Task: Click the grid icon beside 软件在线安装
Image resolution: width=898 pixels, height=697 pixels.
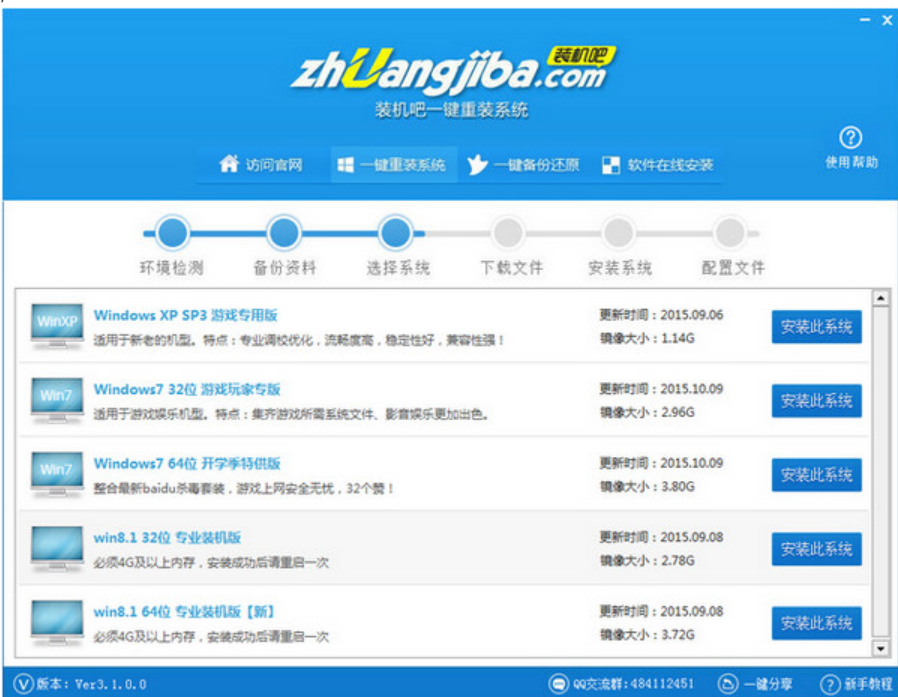Action: point(611,165)
